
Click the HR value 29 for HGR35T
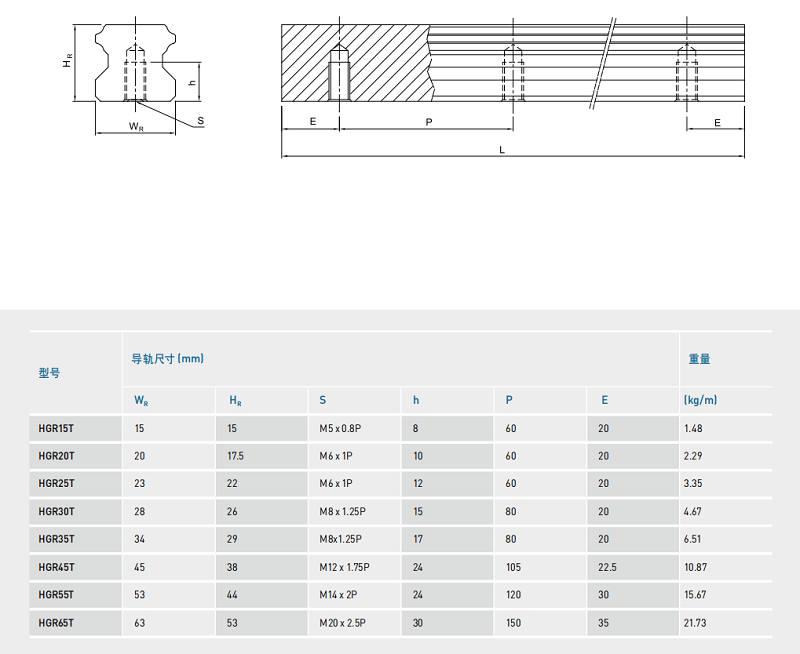[x=232, y=539]
